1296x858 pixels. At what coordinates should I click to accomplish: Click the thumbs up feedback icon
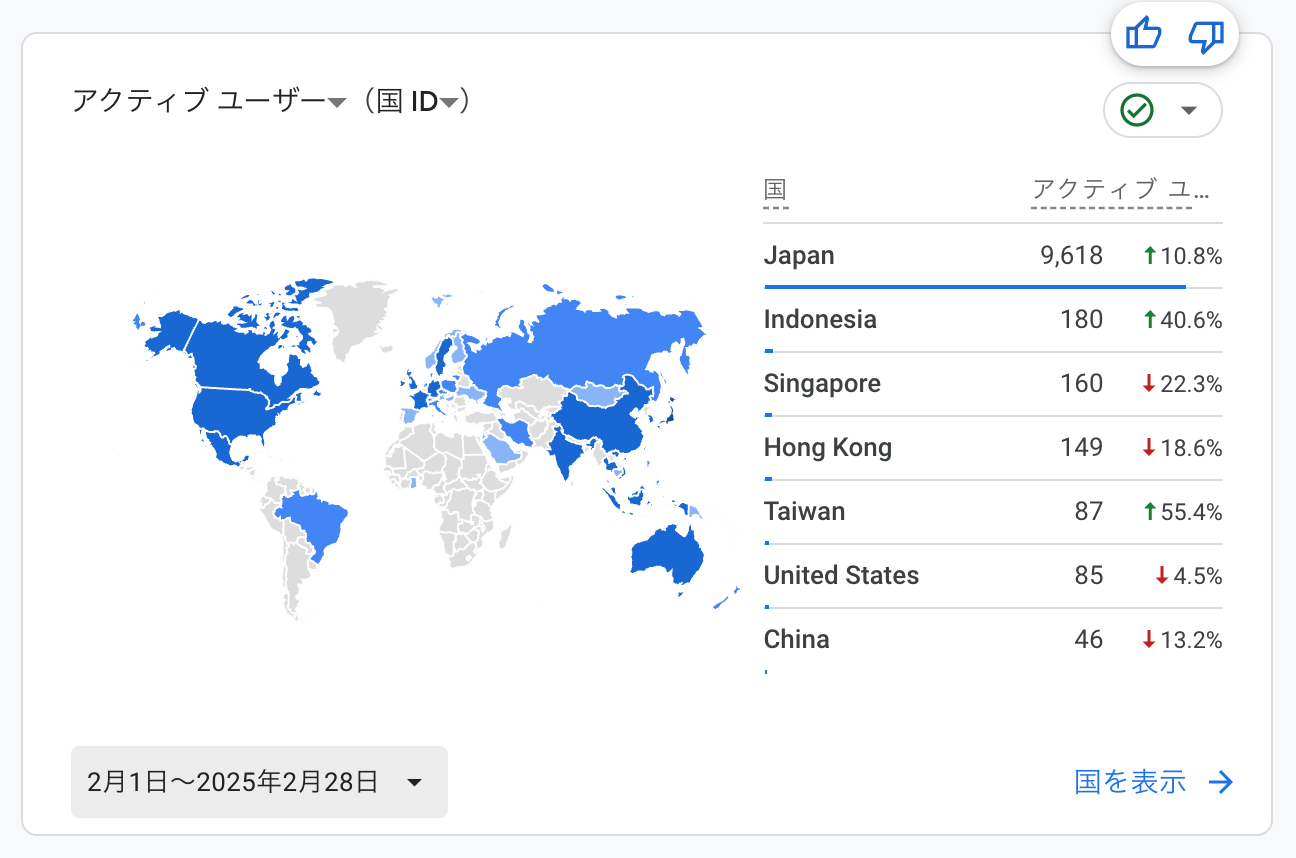click(x=1141, y=33)
